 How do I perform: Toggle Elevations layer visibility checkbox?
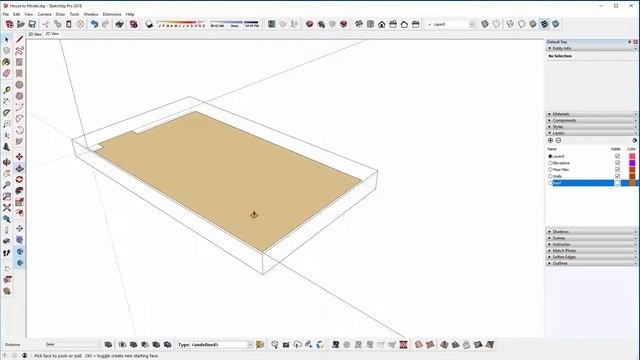pyautogui.click(x=617, y=163)
